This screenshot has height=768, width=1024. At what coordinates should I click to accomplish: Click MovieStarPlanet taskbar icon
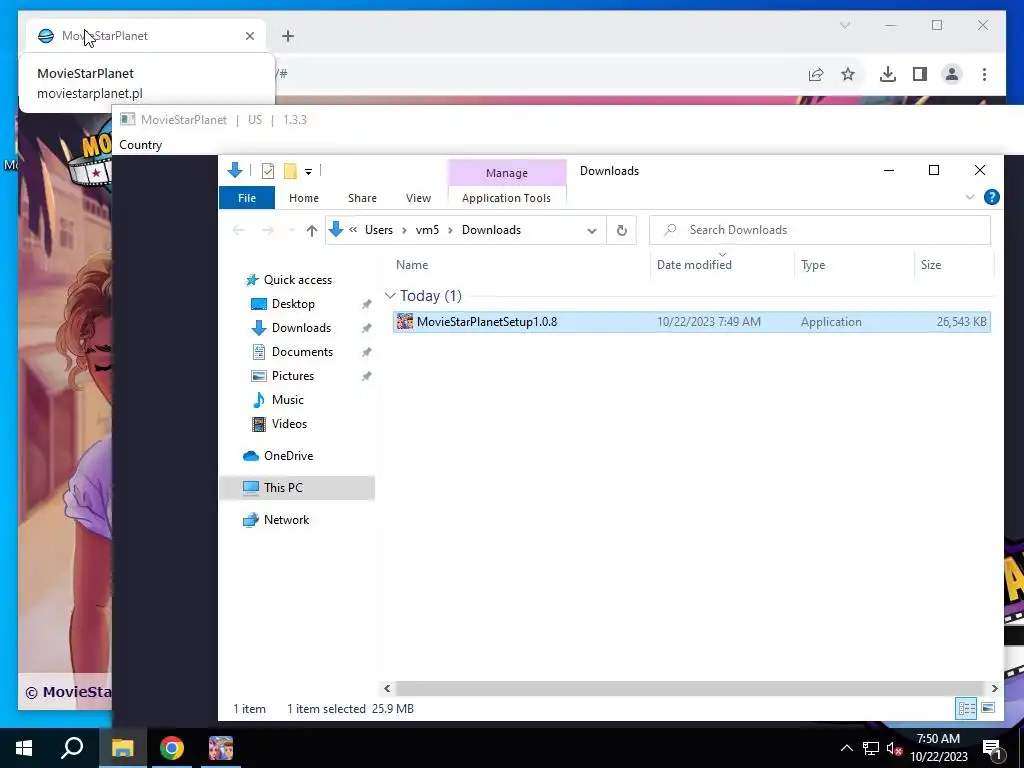coord(221,748)
